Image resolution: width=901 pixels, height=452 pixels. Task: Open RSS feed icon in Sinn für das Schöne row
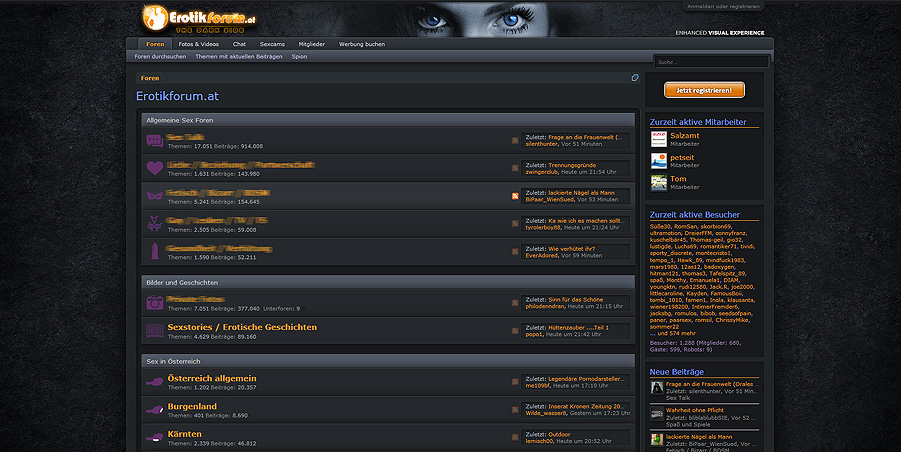(515, 303)
